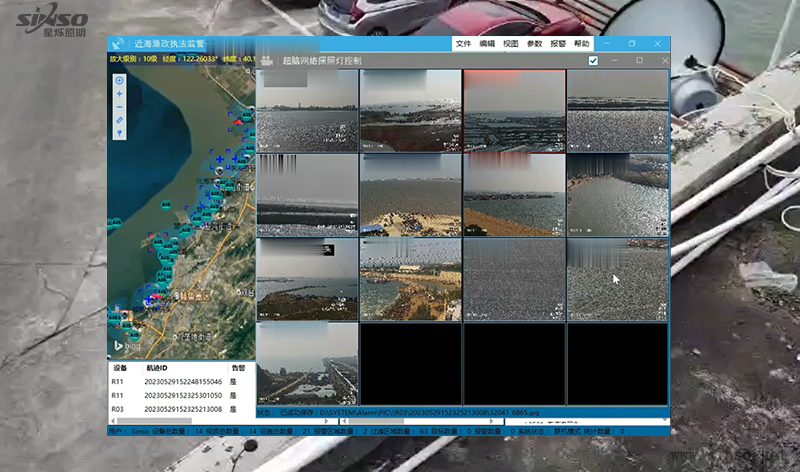Open the 参数 menu
The width and height of the screenshot is (800, 472).
[535, 44]
